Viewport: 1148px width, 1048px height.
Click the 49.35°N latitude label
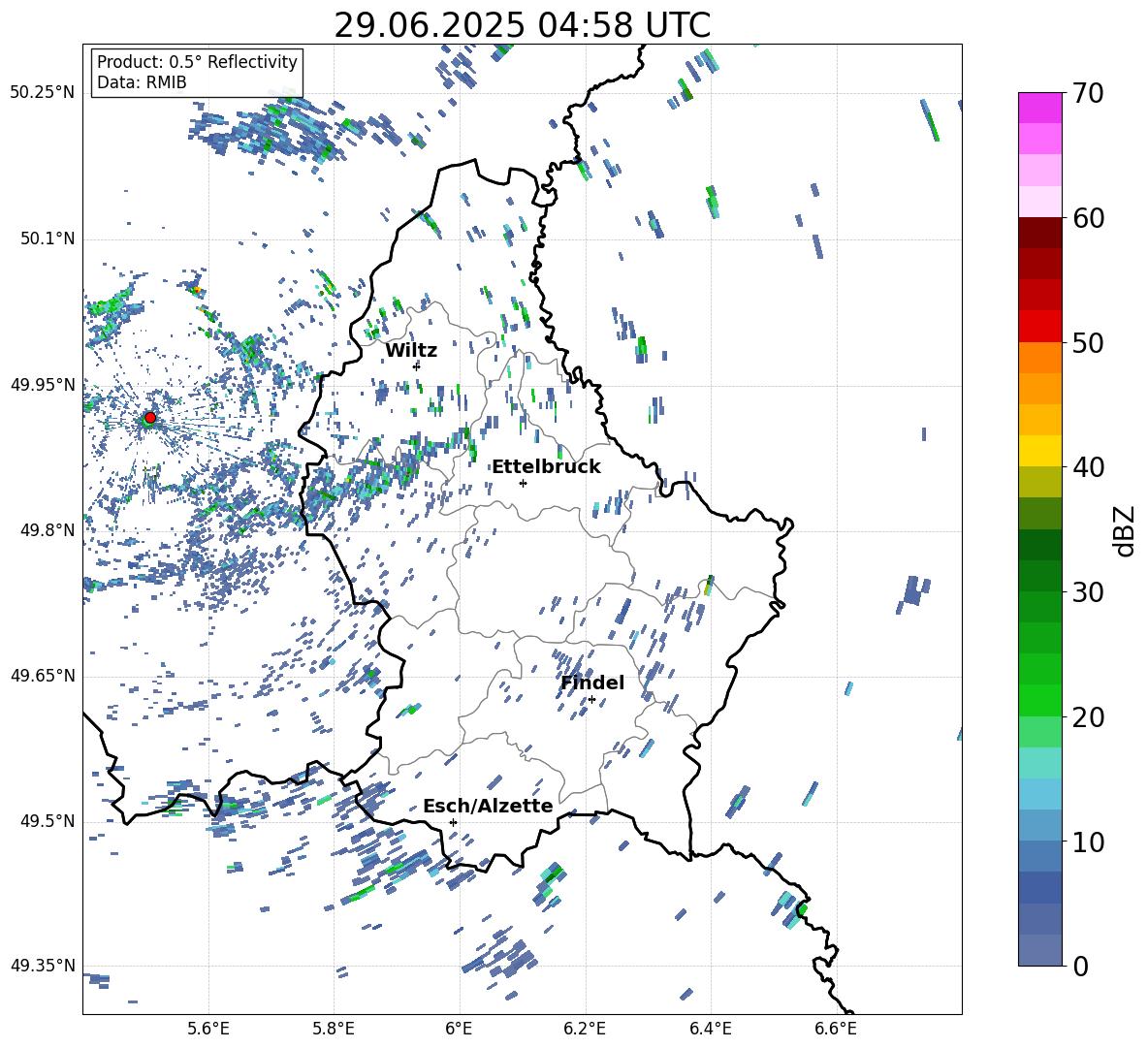point(43,966)
